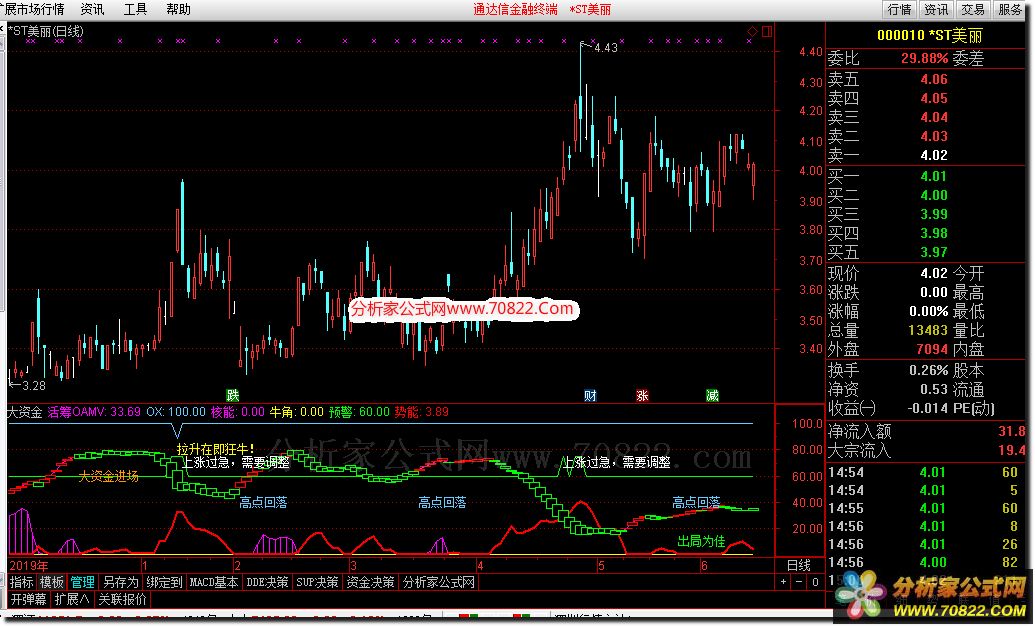This screenshot has height=626, width=1035.
Task: Open the 日线 period selector
Action: click(799, 565)
